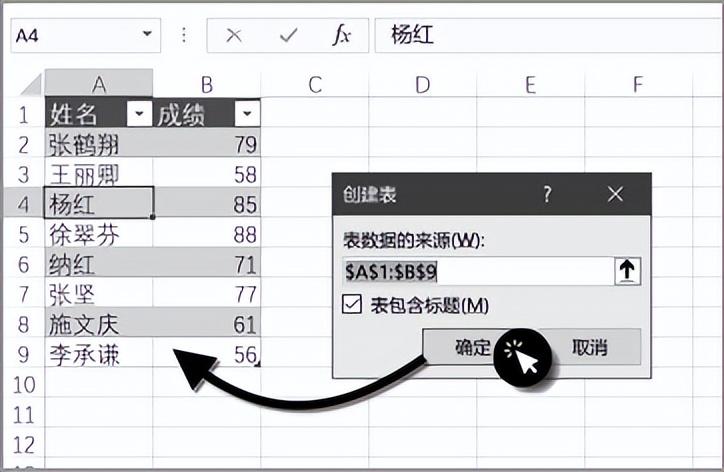This screenshot has height=472, width=724.
Task: Click the formula bar vertical dots handle
Action: tap(183, 35)
